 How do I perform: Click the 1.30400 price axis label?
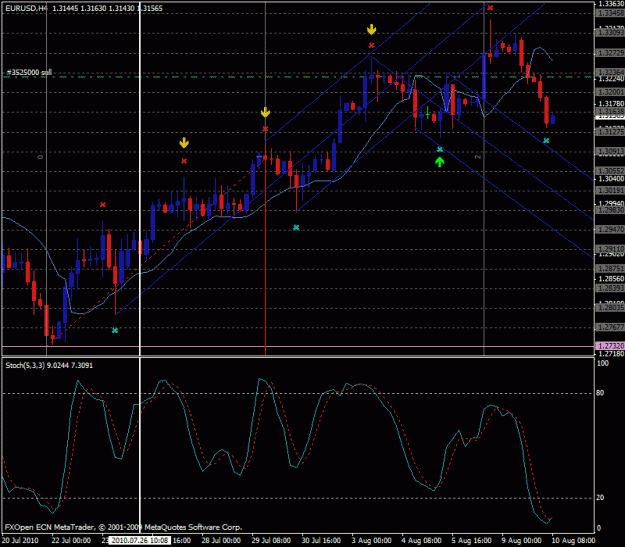coord(611,179)
